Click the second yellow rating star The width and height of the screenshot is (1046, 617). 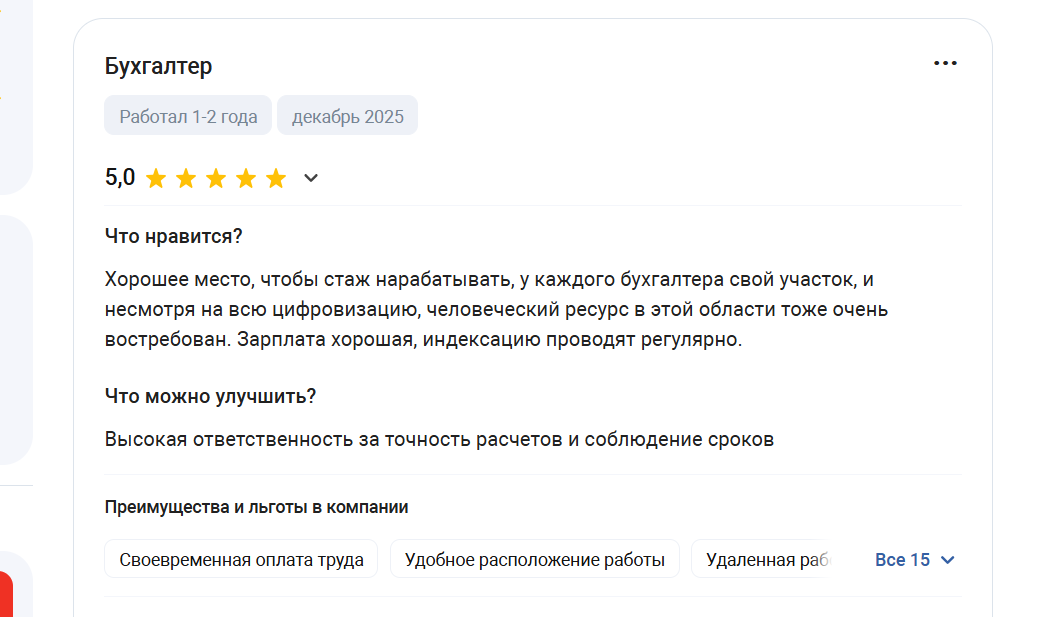[x=186, y=178]
